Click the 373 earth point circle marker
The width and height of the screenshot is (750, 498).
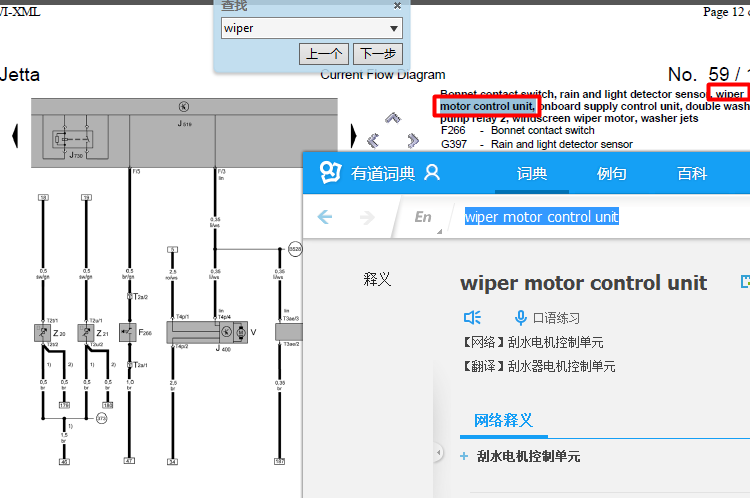pos(102,419)
